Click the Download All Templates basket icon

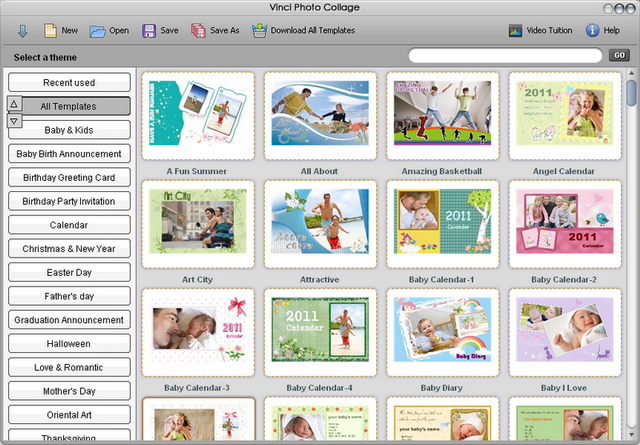coord(259,31)
